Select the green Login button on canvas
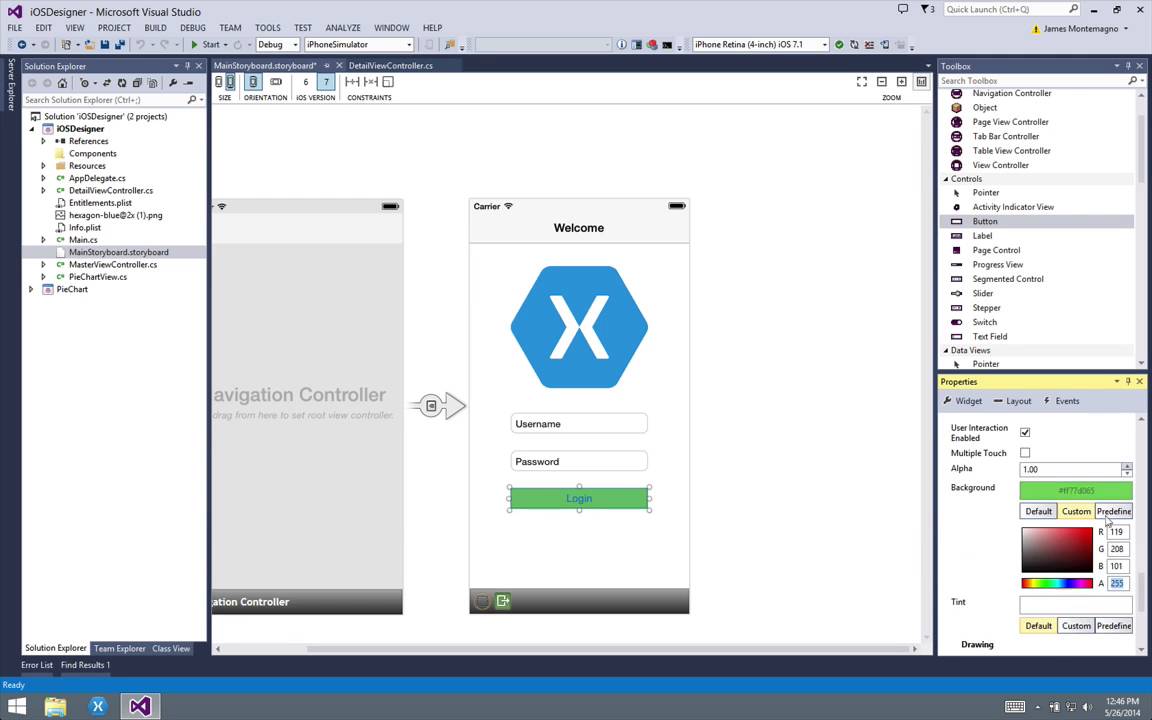The image size is (1152, 720). pos(579,498)
